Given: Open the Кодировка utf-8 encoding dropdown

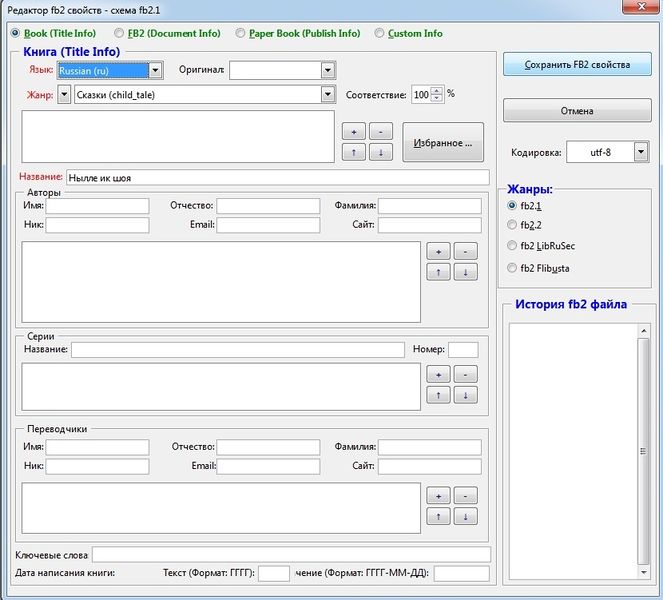Looking at the screenshot, I should [641, 152].
